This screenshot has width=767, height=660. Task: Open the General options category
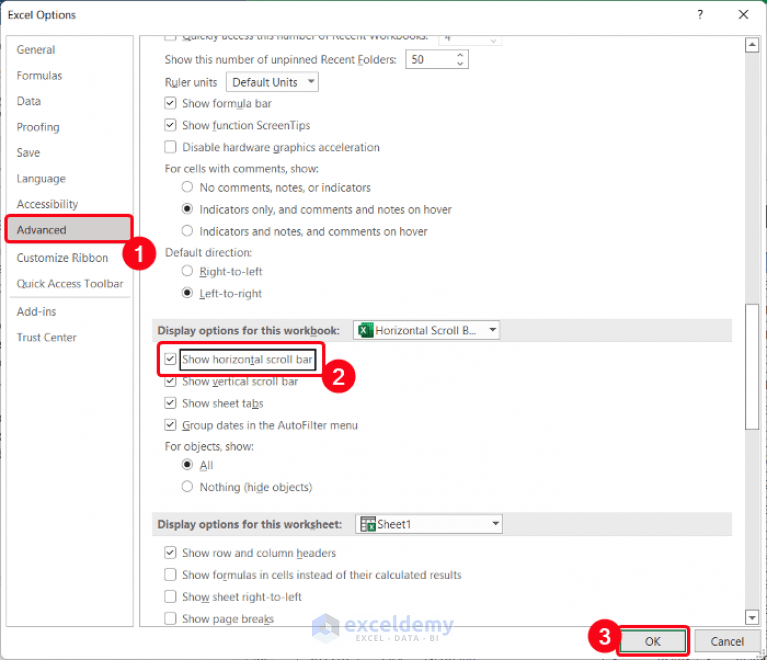[36, 50]
